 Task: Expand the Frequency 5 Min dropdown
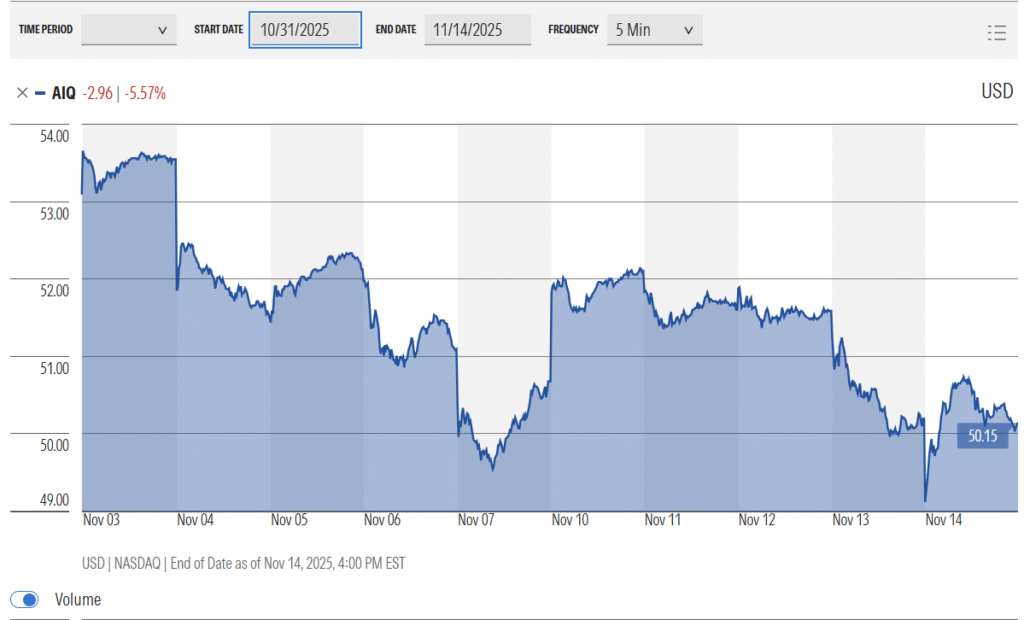(654, 30)
